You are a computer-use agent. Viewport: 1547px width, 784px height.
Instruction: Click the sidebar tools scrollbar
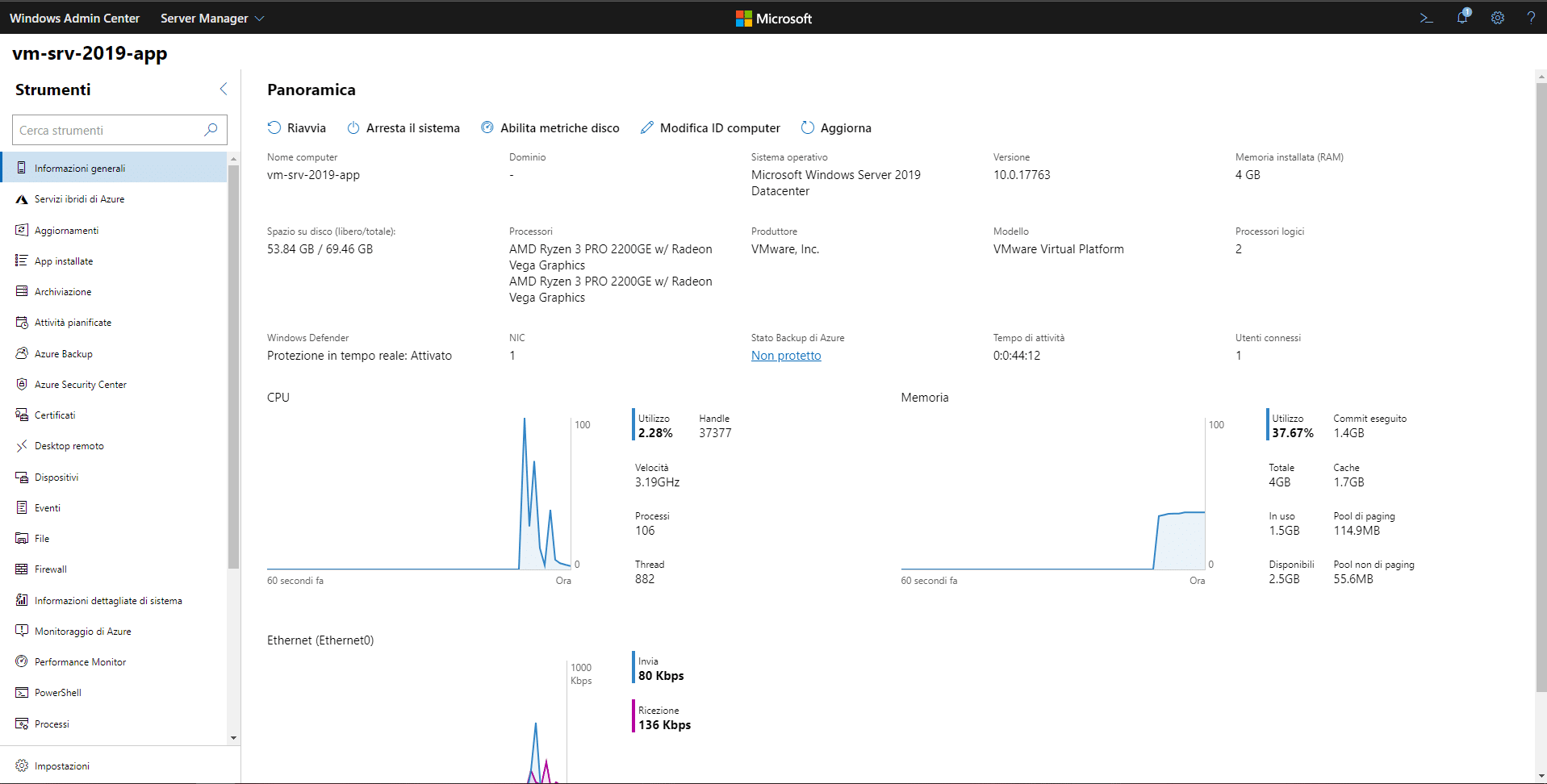pos(233,367)
